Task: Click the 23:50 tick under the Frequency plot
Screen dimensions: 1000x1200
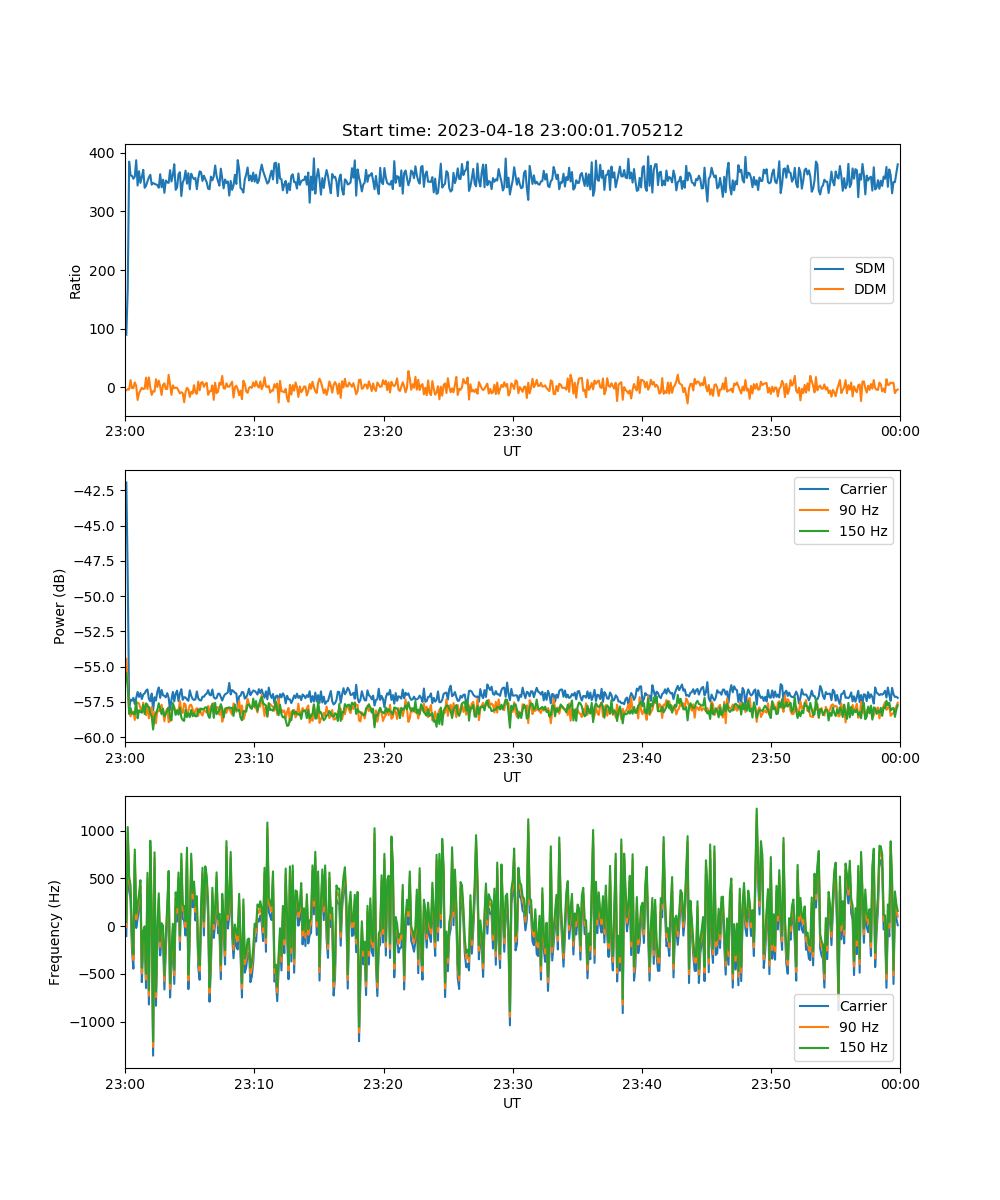Action: pos(770,1084)
